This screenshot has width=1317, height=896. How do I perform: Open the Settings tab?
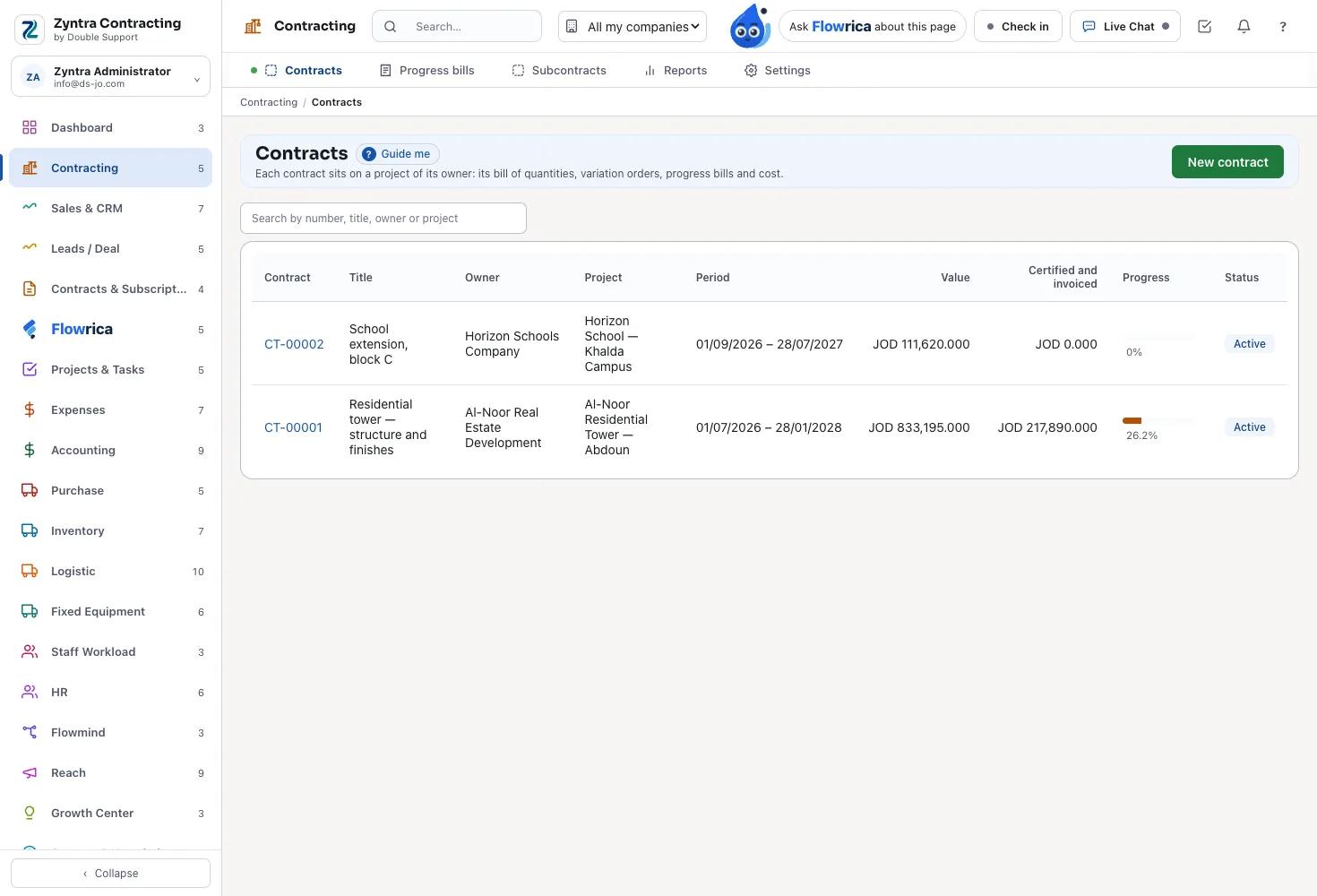click(778, 70)
